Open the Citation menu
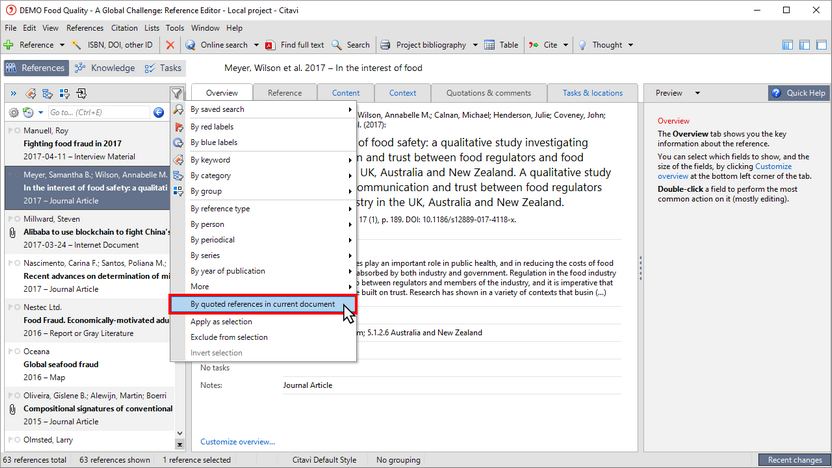 click(124, 28)
